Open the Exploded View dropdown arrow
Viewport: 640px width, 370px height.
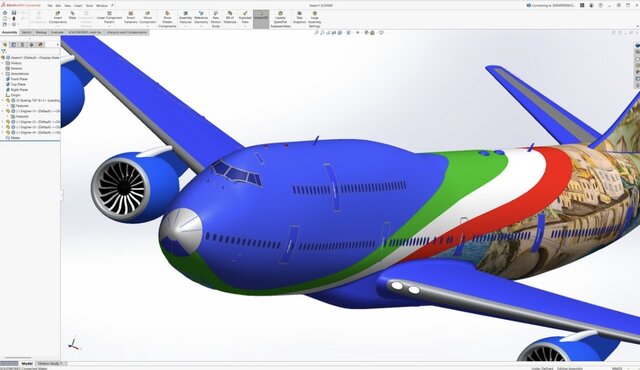[x=245, y=26]
